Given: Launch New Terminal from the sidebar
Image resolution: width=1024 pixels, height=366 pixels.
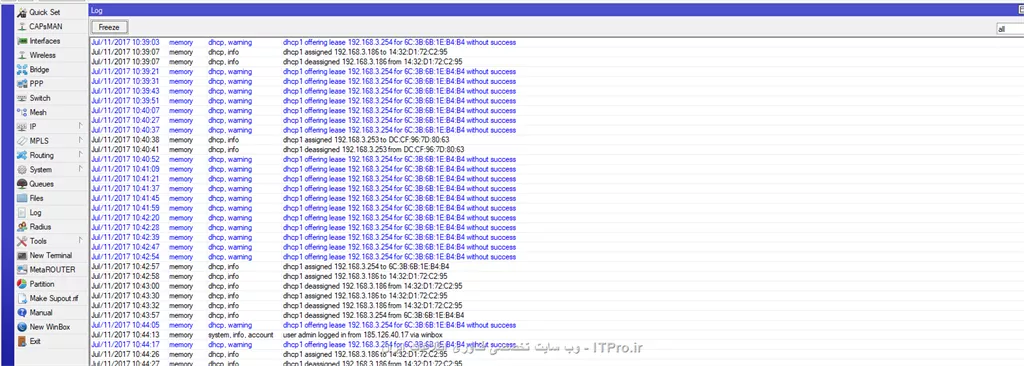Looking at the screenshot, I should pos(50,256).
